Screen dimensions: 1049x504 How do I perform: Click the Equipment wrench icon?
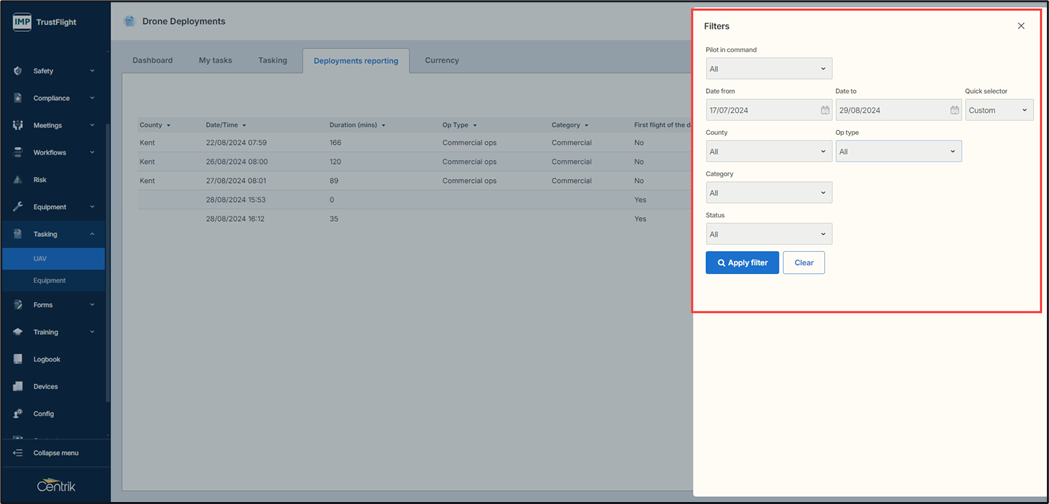coord(18,207)
